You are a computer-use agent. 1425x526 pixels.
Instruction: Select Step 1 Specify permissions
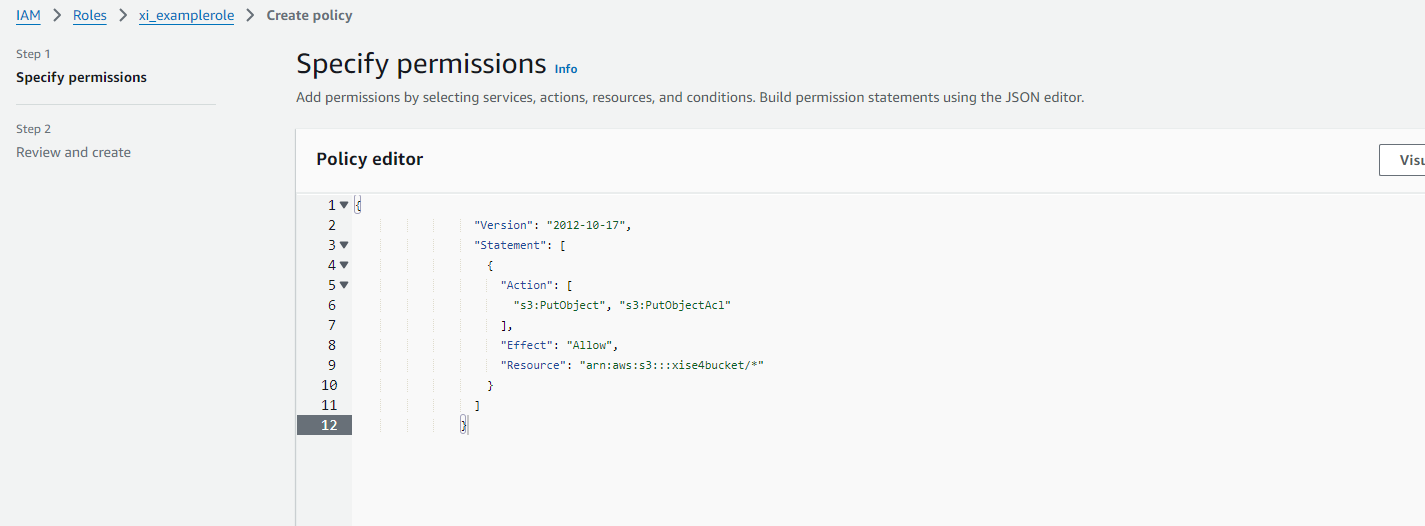[x=81, y=77]
